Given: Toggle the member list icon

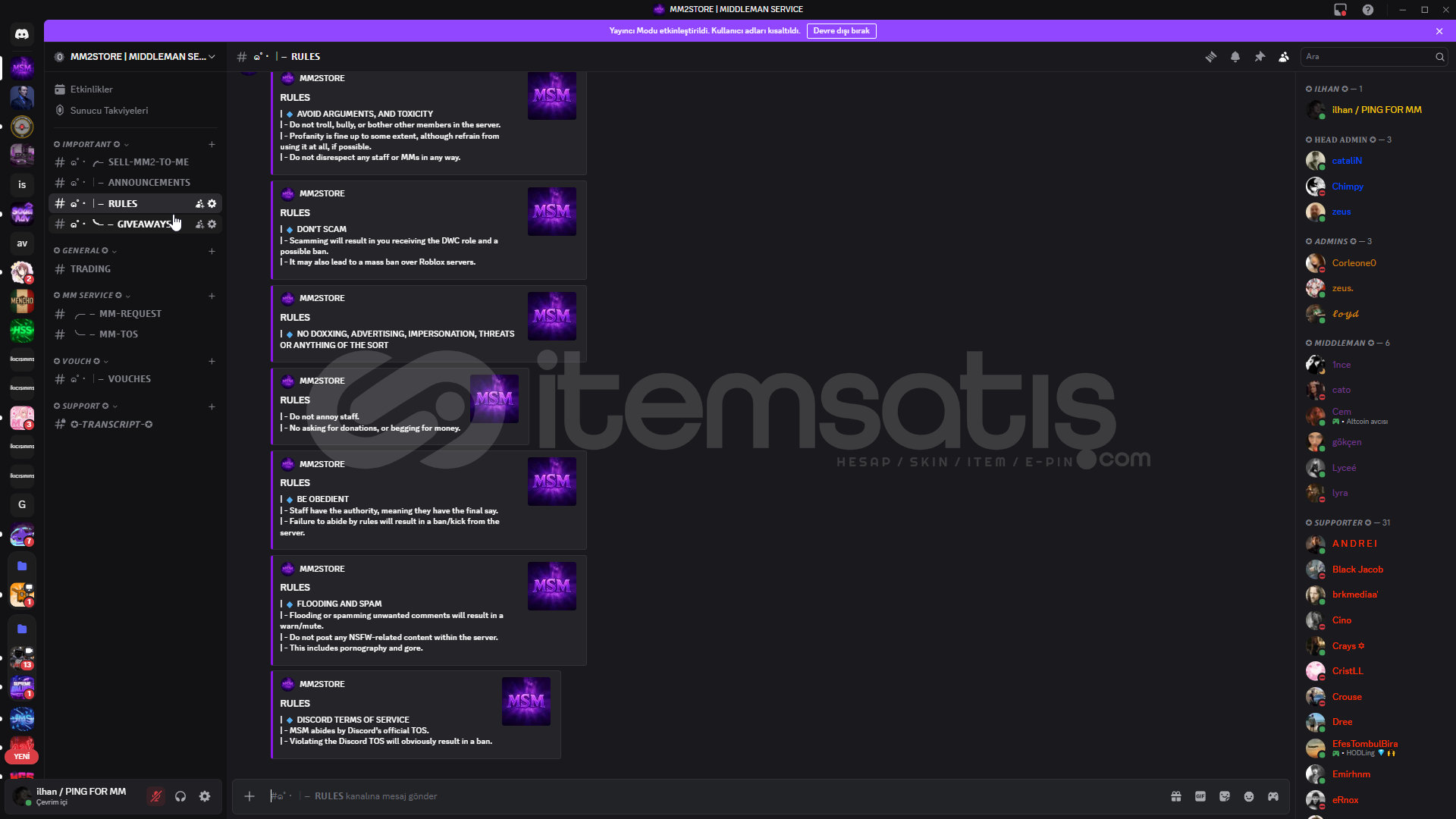Looking at the screenshot, I should pyautogui.click(x=1284, y=57).
